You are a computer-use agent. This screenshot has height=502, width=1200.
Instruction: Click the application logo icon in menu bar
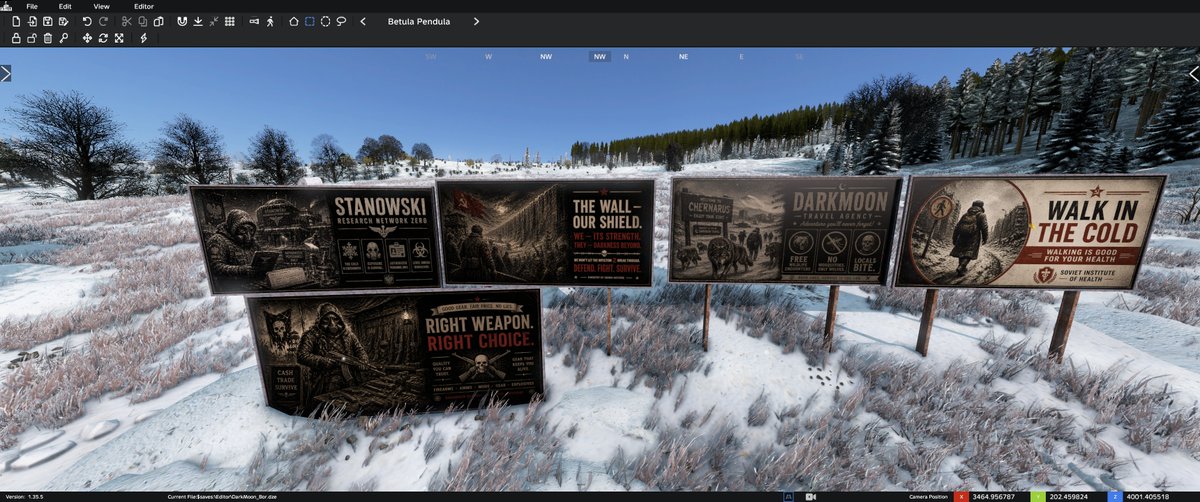click(5, 6)
